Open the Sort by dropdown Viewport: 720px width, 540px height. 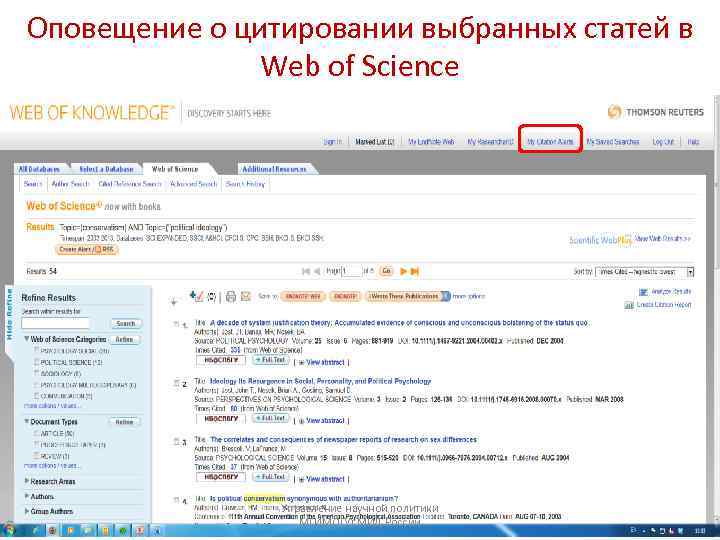tap(645, 272)
